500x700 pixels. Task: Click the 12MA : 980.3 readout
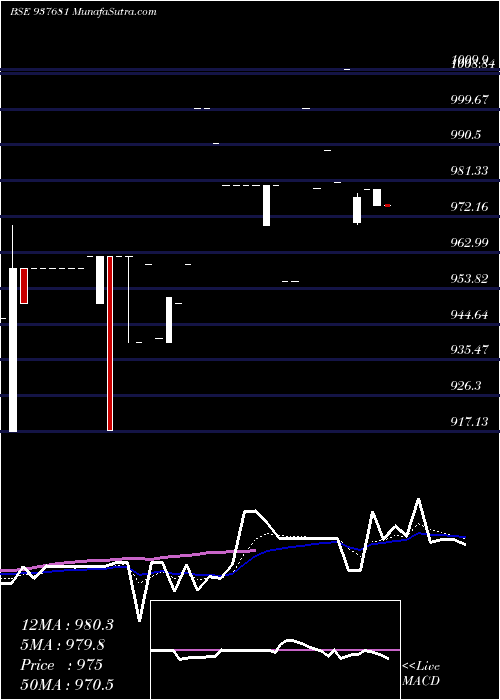67,625
